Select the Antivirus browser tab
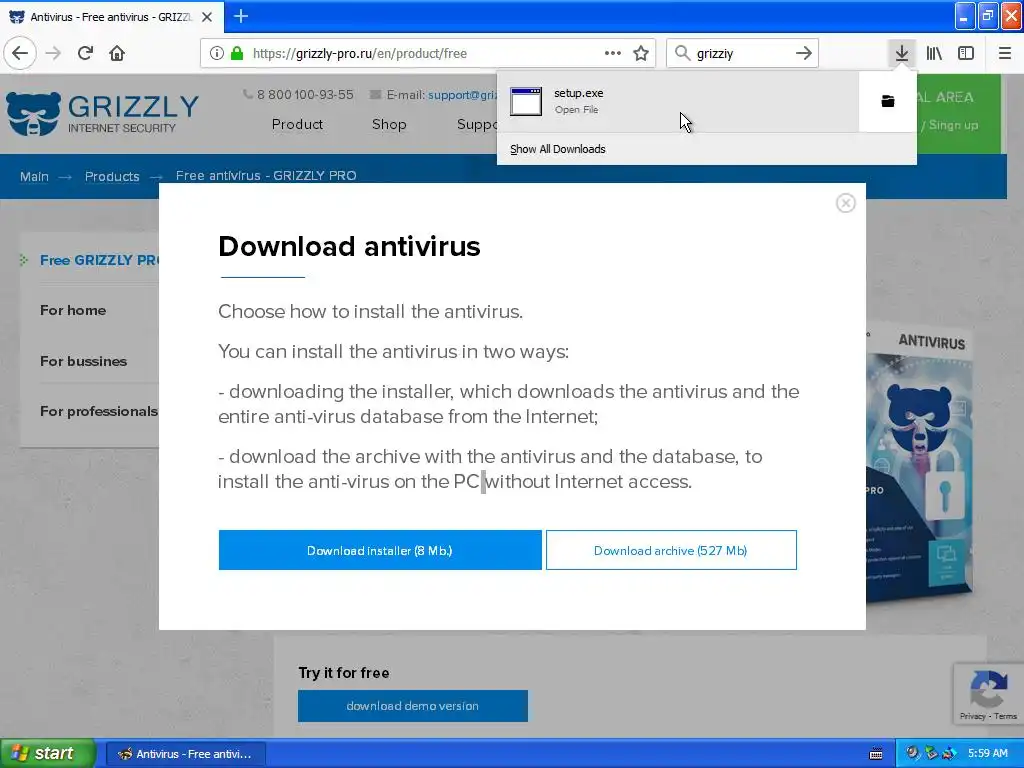 coord(112,17)
